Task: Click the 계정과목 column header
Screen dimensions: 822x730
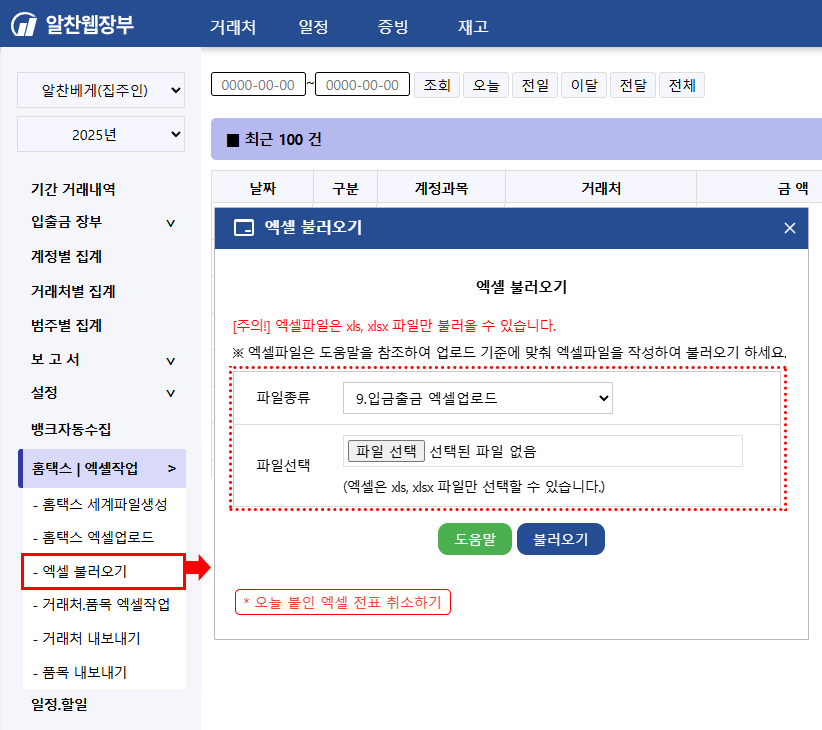Action: [441, 188]
